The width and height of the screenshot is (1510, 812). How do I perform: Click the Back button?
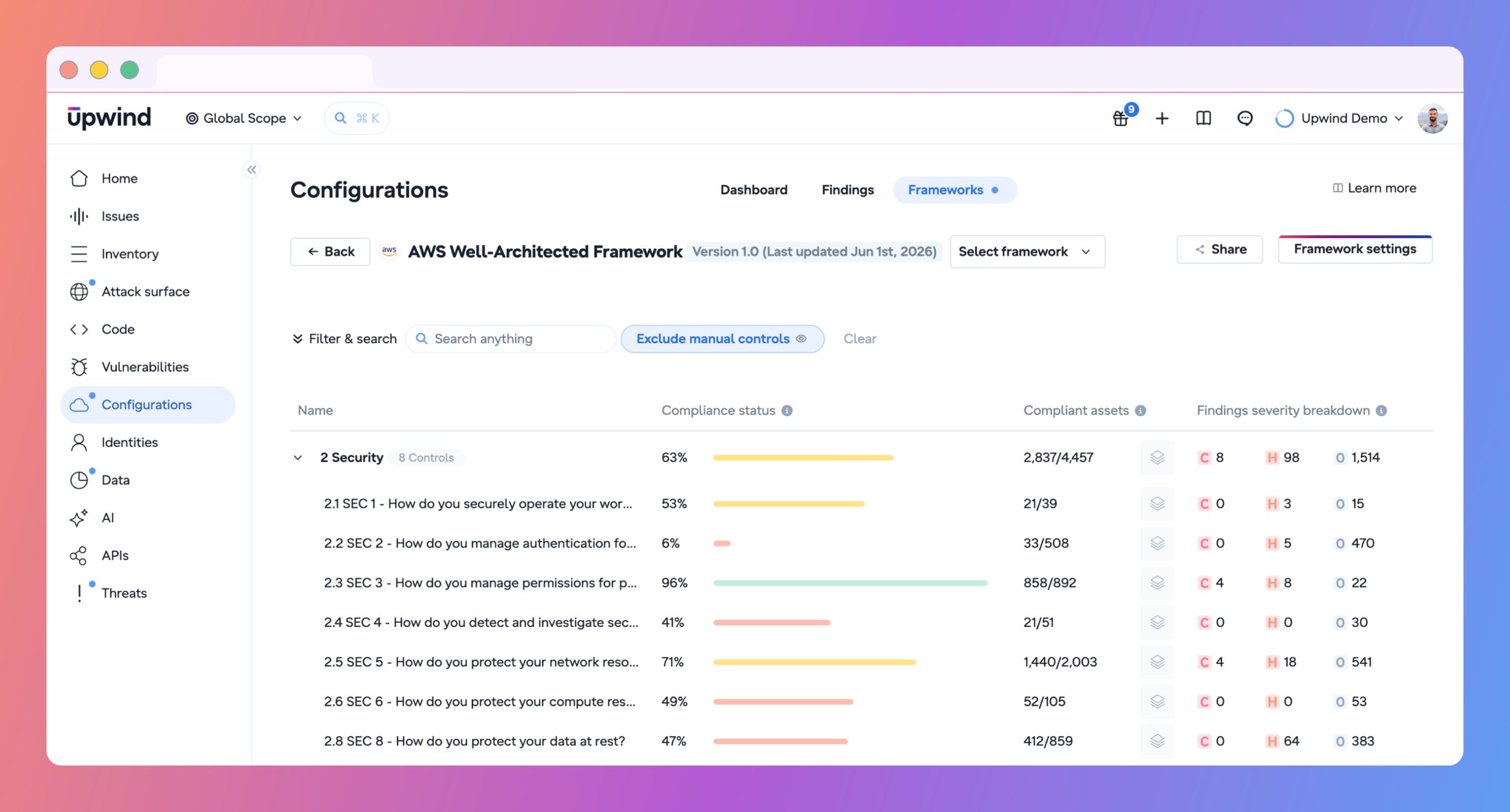pos(330,252)
